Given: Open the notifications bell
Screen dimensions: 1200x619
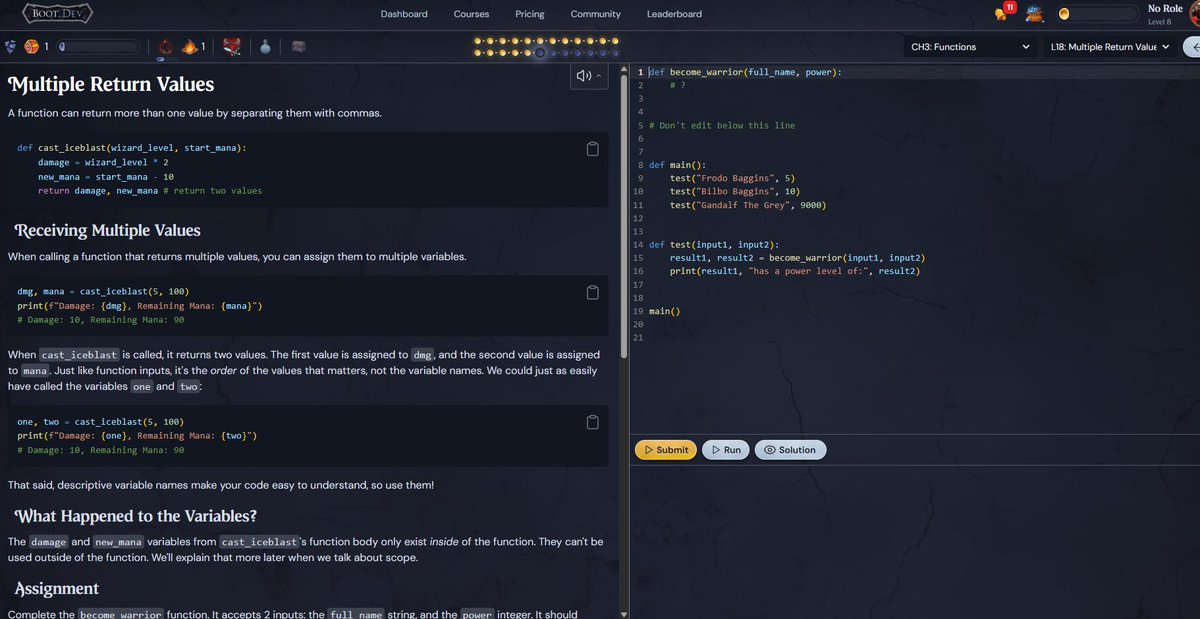Looking at the screenshot, I should pos(1001,14).
